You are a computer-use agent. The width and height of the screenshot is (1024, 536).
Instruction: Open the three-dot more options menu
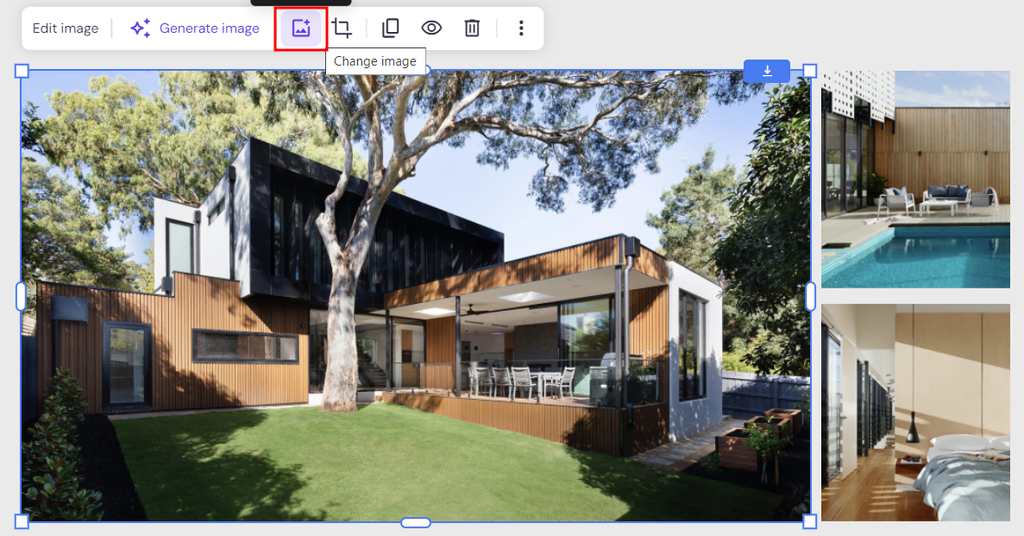tap(520, 28)
